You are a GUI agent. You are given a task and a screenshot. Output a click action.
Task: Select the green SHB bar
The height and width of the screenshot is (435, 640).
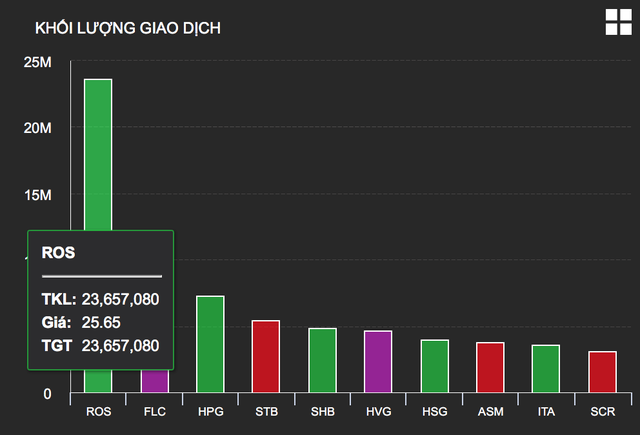pyautogui.click(x=322, y=360)
